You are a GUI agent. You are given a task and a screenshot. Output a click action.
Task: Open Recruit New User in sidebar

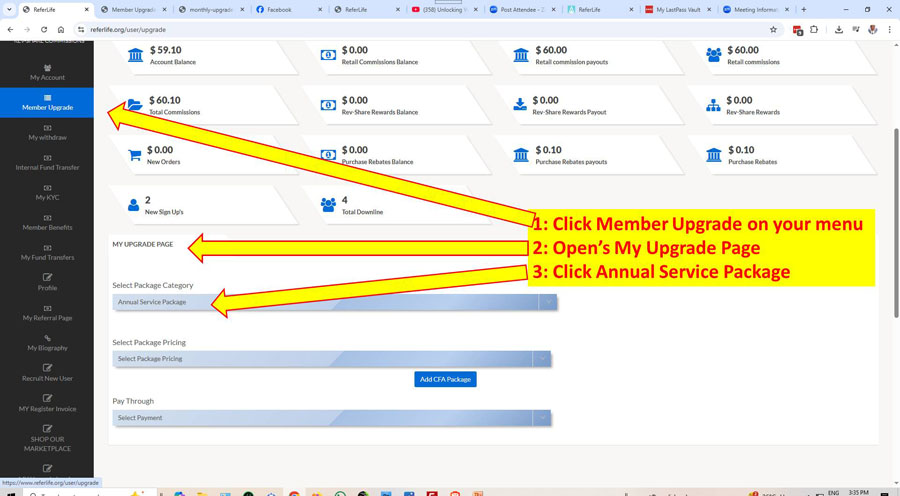pyautogui.click(x=47, y=368)
